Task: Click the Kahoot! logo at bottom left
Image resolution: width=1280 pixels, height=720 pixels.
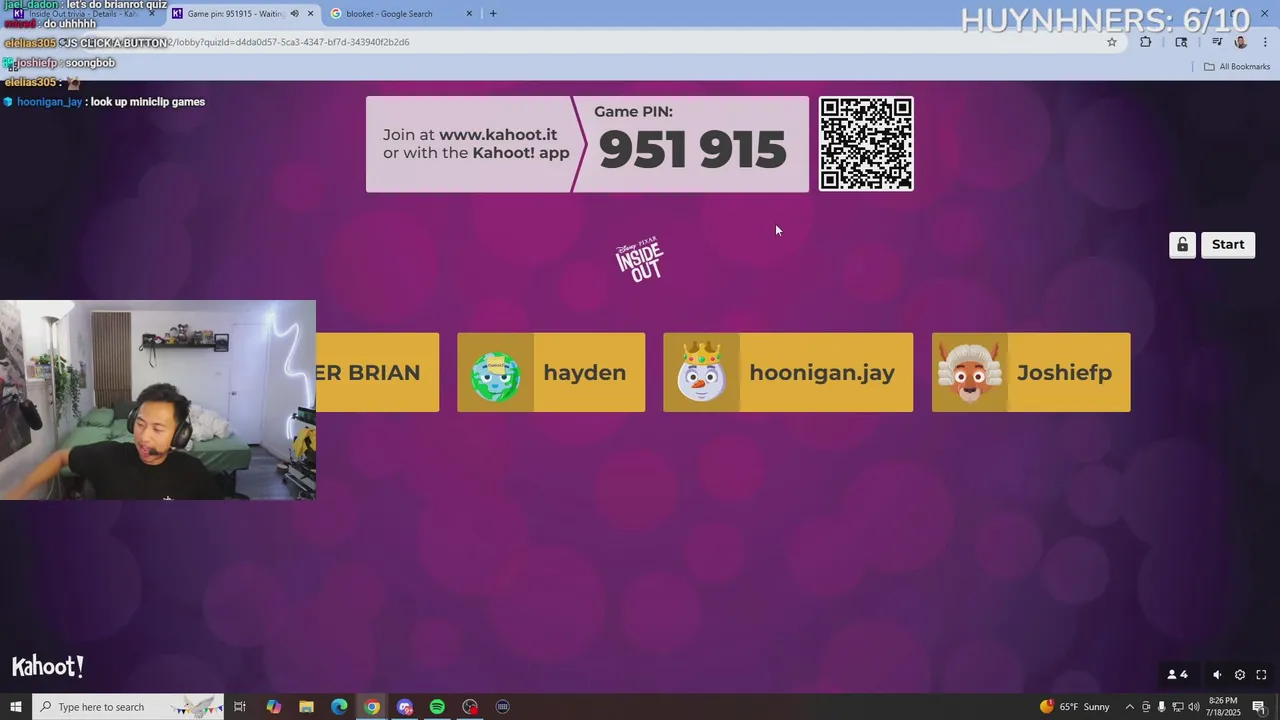Action: pos(47,666)
